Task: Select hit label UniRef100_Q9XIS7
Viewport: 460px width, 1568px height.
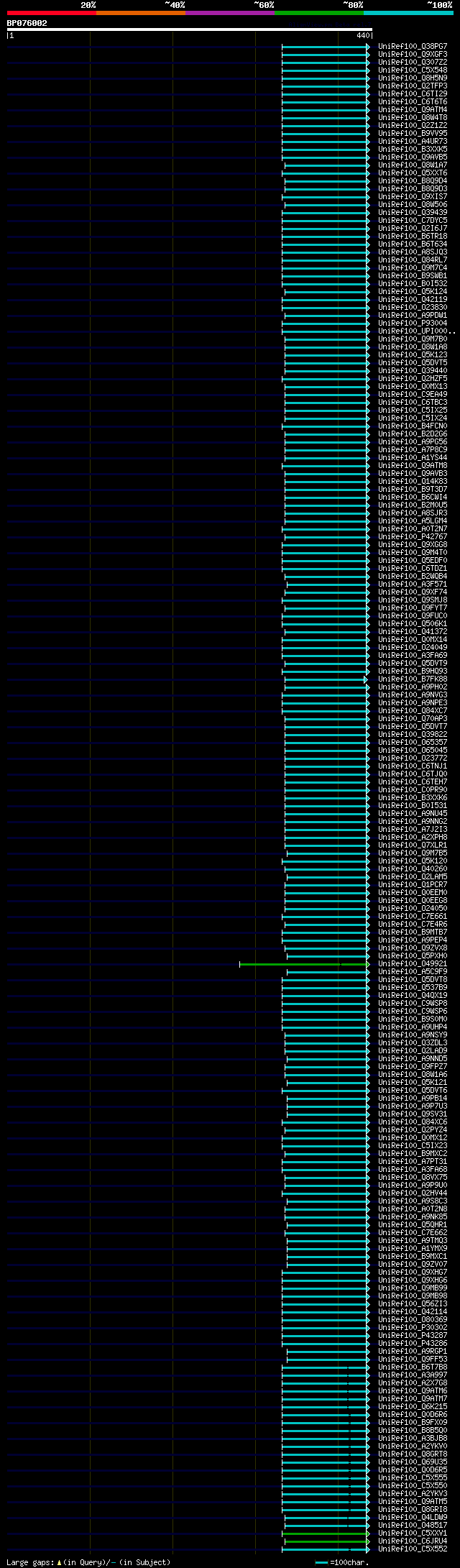Action: click(413, 196)
